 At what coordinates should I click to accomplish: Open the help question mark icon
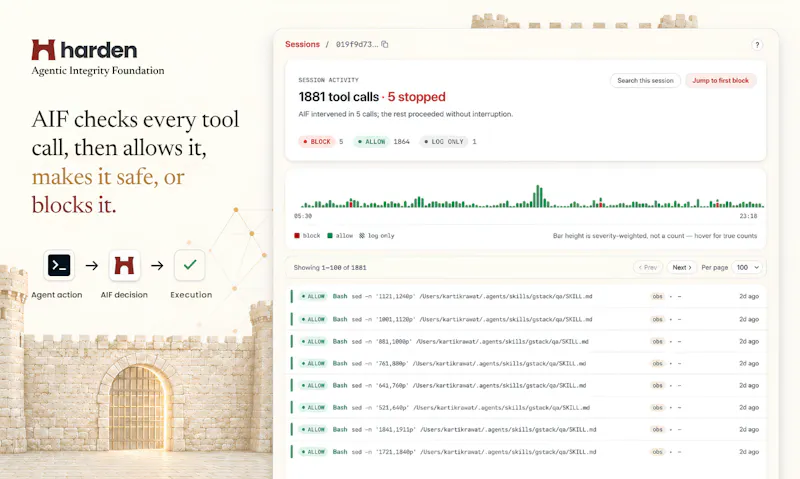757,45
